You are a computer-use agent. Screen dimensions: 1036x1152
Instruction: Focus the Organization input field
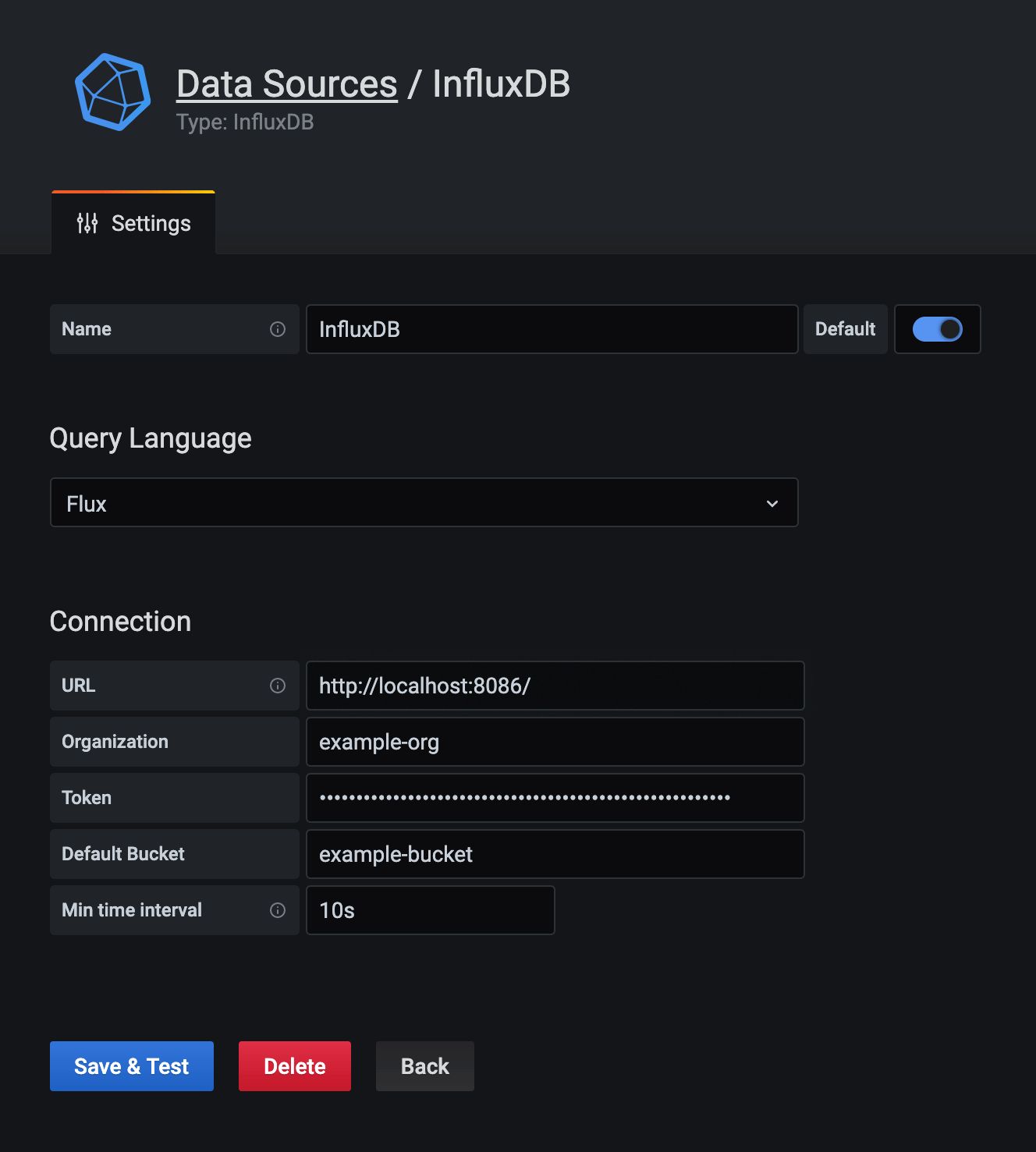(555, 742)
